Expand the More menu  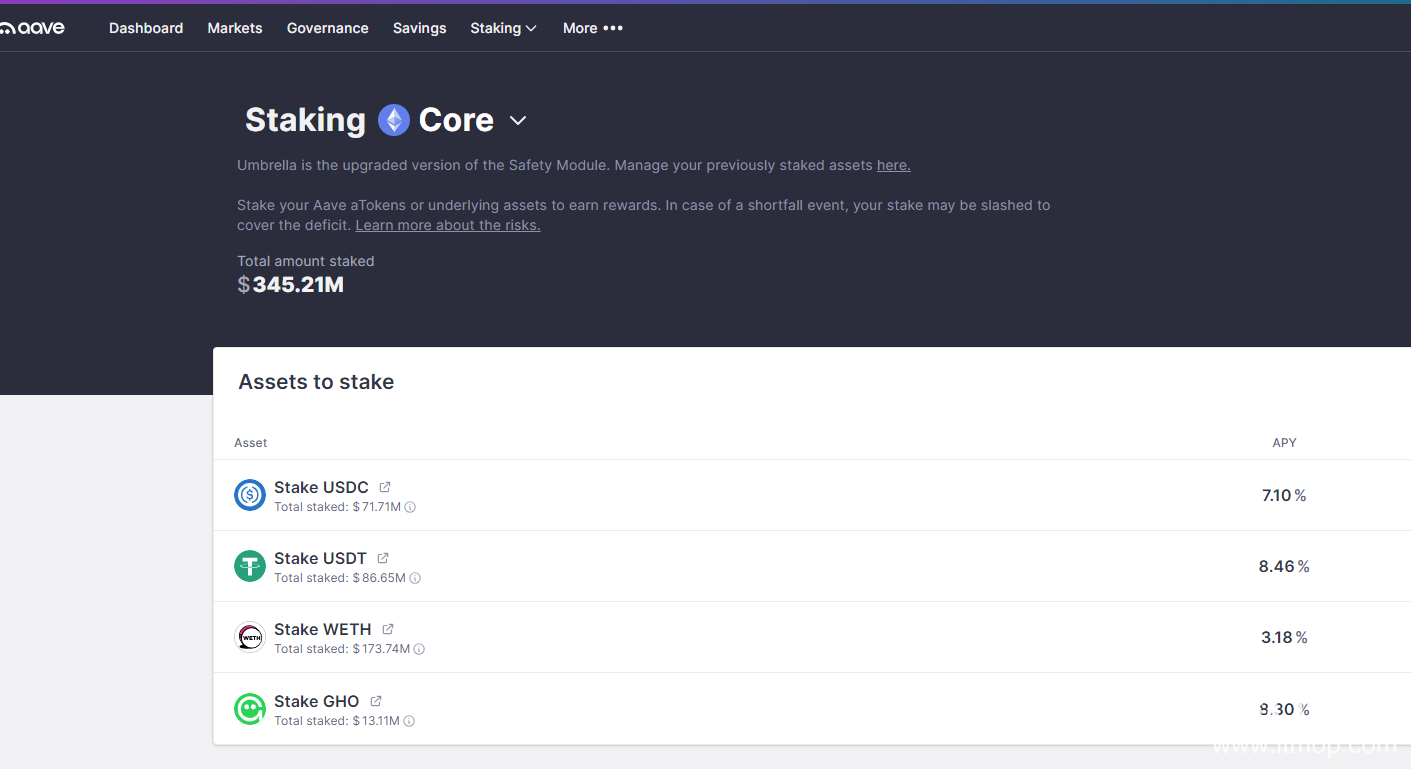click(592, 28)
